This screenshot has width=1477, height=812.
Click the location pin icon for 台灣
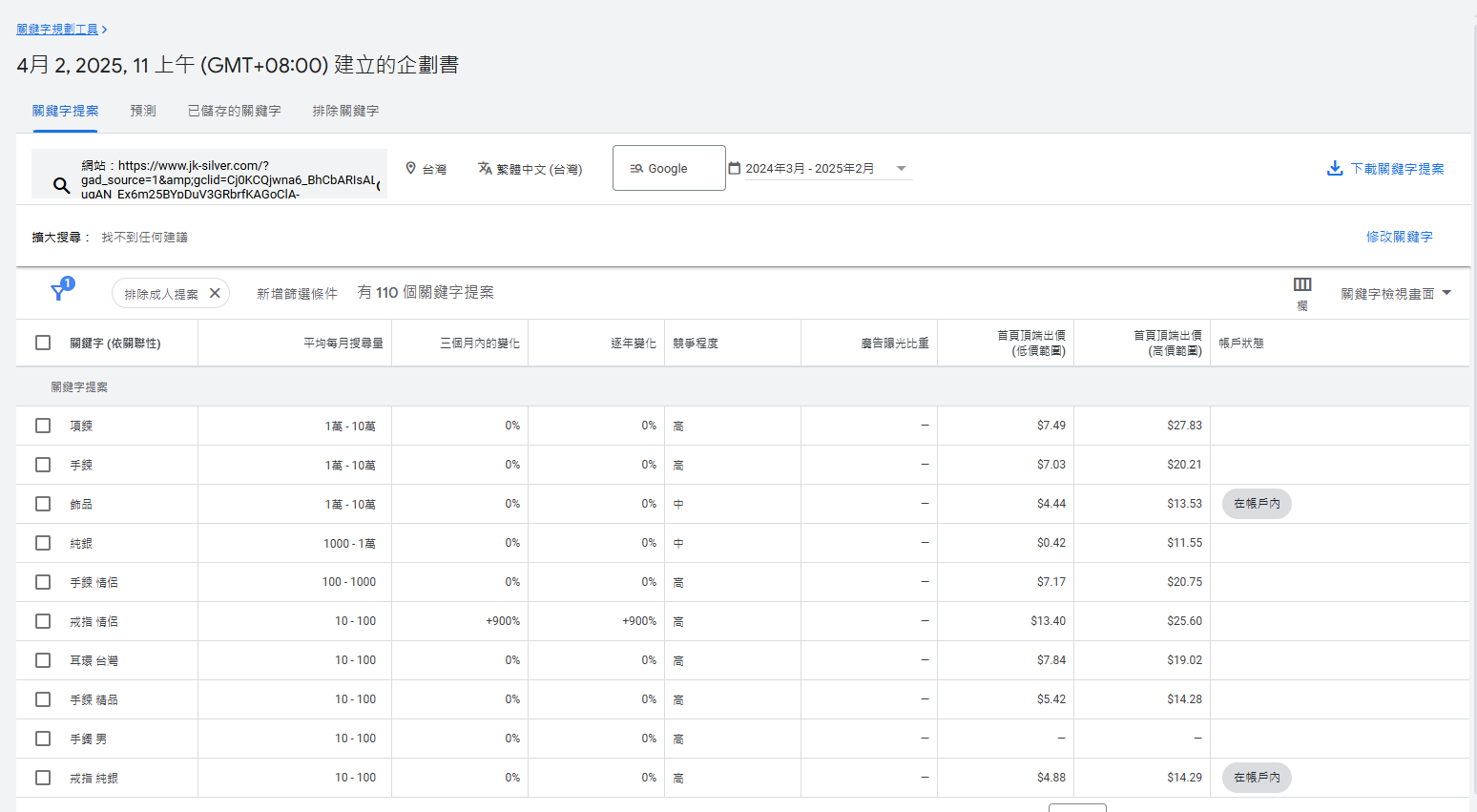[411, 168]
